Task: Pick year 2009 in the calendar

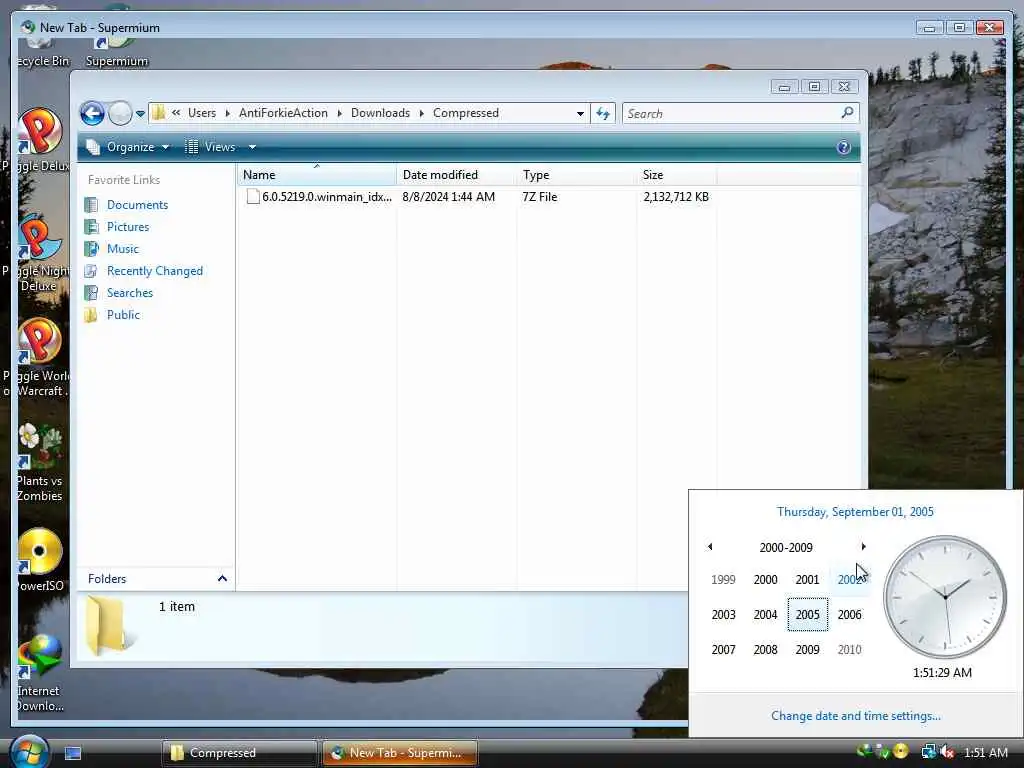Action: pyautogui.click(x=807, y=650)
